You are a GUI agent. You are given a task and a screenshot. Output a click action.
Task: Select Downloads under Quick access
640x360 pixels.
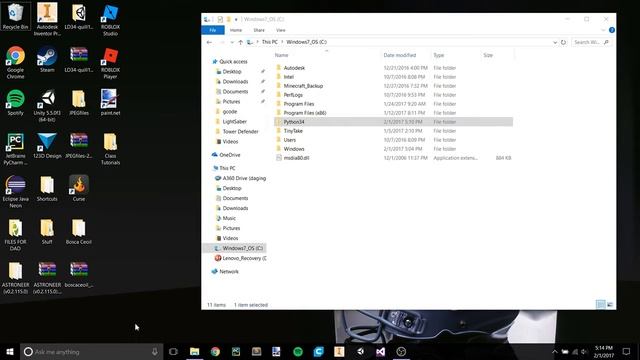point(236,82)
